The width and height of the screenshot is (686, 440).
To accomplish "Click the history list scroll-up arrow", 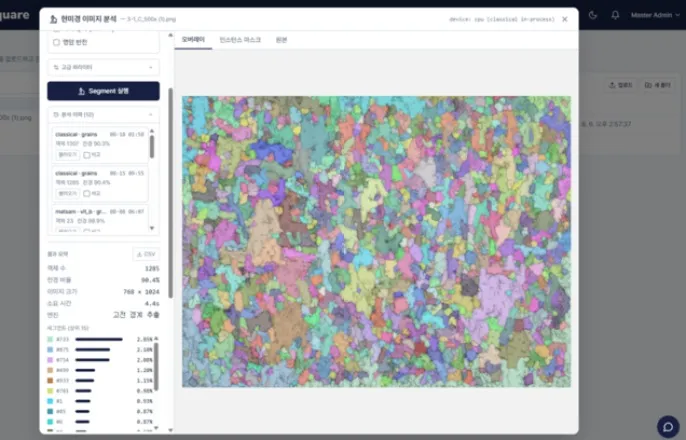I will click(x=152, y=131).
